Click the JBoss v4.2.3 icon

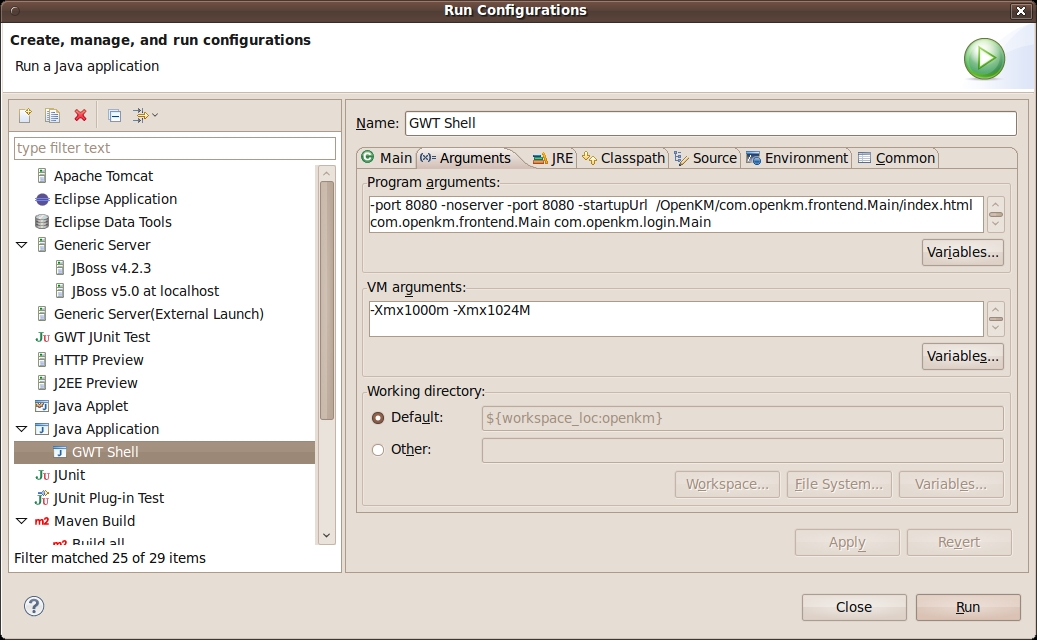[60, 268]
